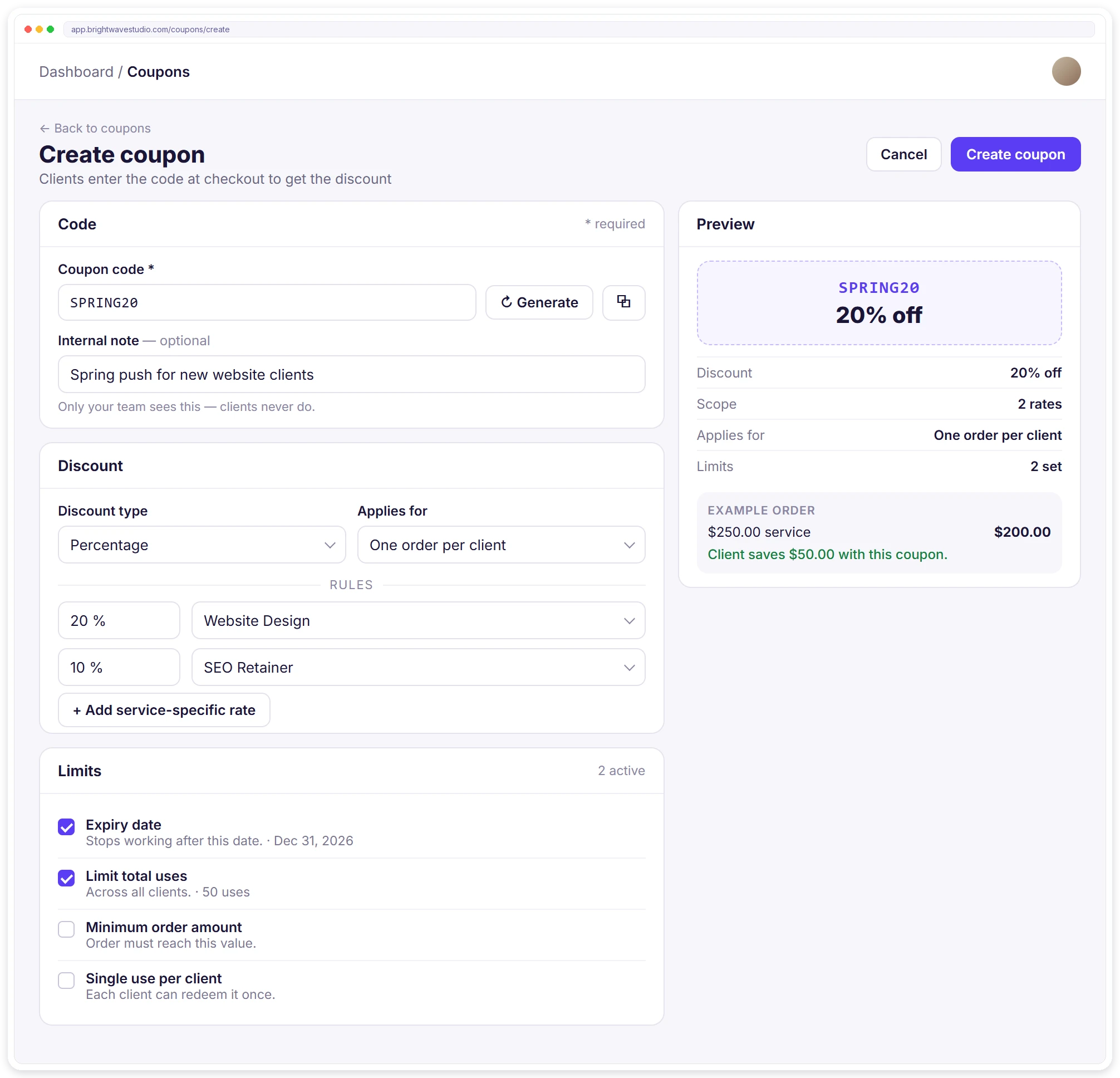
Task: Edit the 10 % rate field
Action: 119,667
